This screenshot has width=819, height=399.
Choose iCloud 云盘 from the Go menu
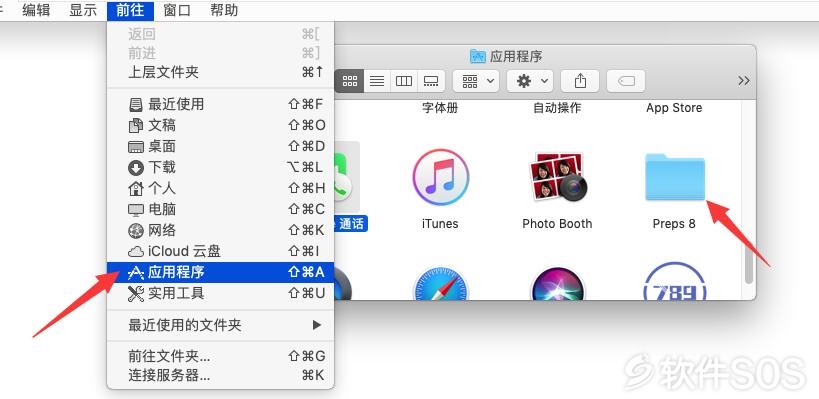tap(220, 251)
